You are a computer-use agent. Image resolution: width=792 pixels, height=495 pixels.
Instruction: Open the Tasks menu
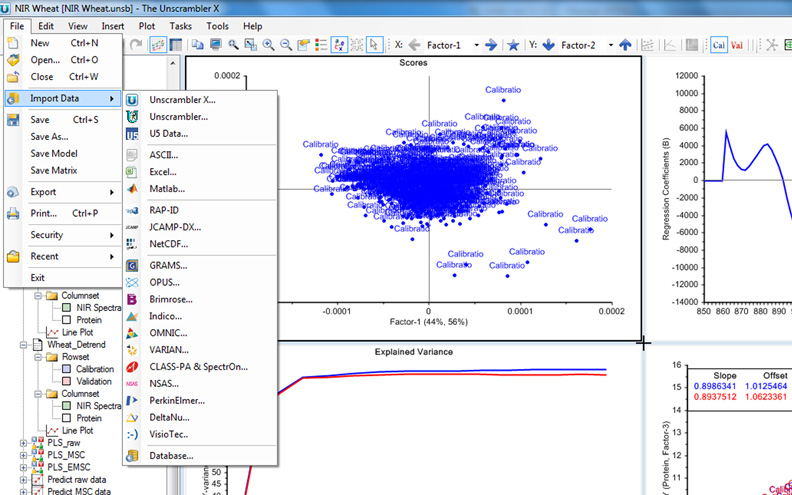pos(180,26)
